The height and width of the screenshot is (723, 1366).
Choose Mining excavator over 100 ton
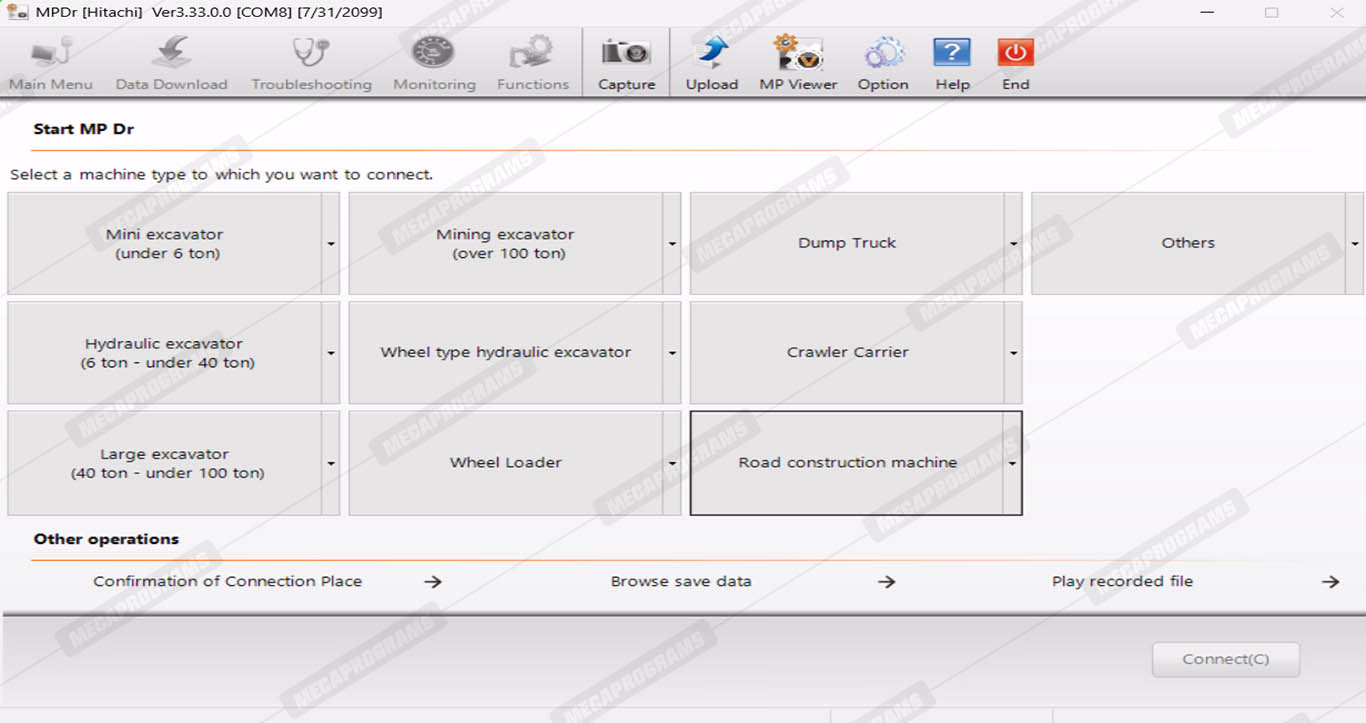point(505,244)
